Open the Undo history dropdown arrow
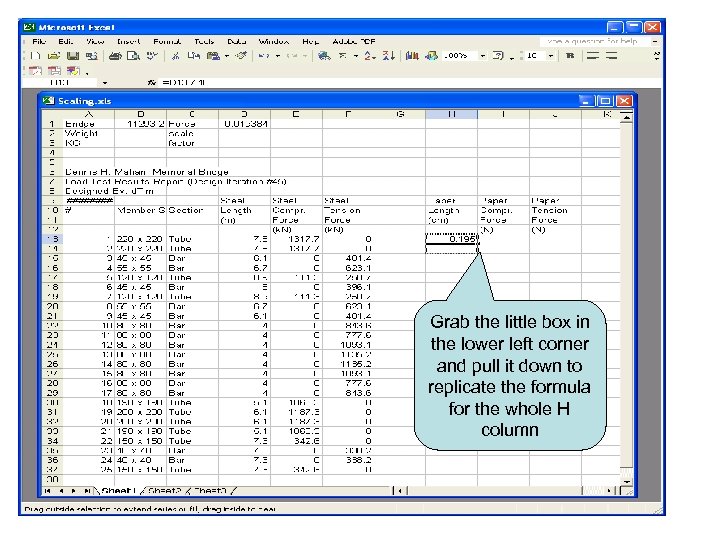Screen dimensions: 720x540 point(277,56)
